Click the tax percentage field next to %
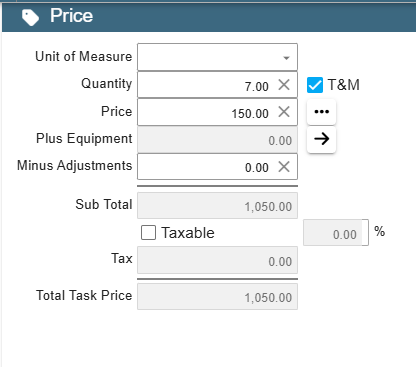 (336, 233)
